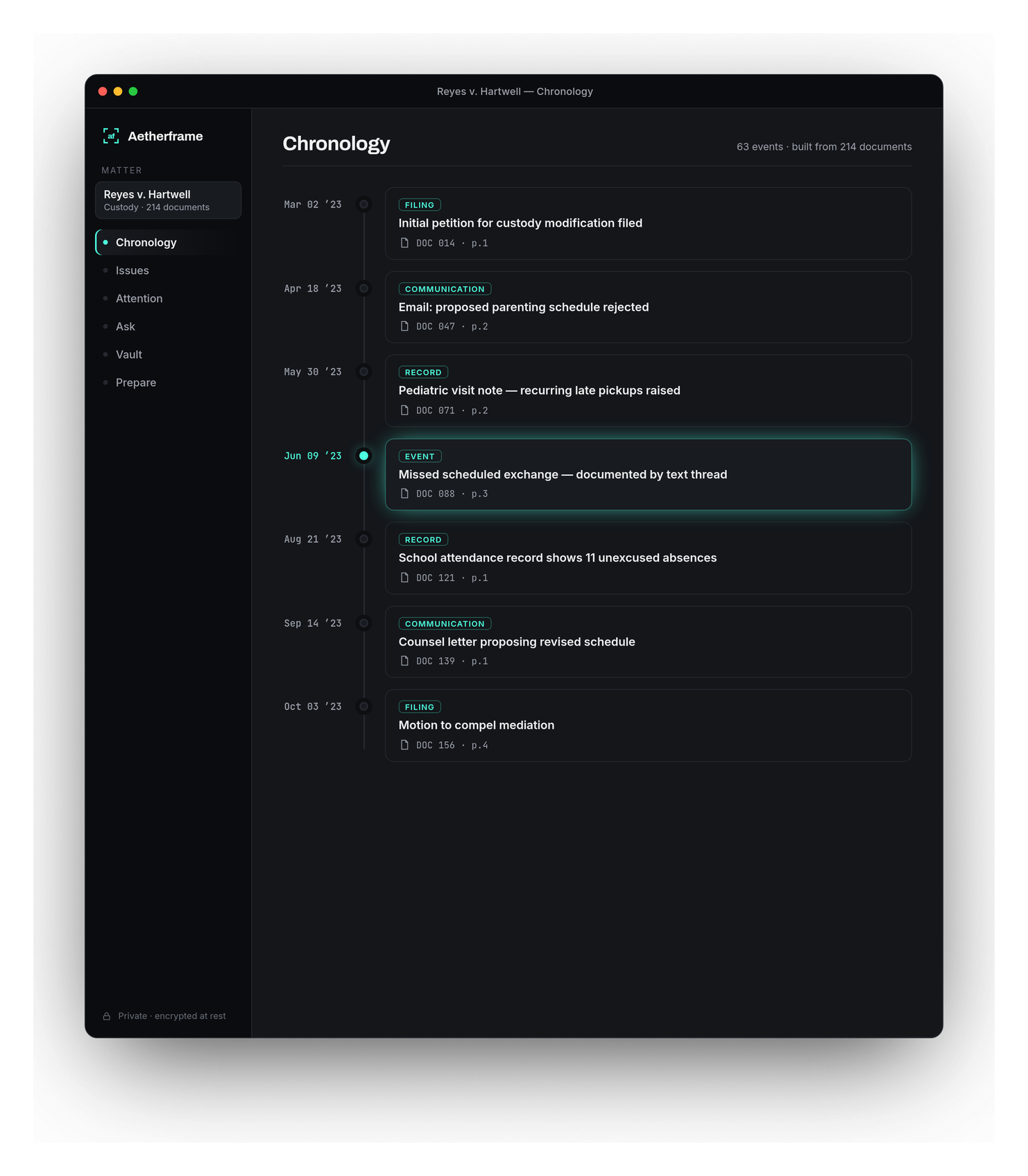1028x1176 pixels.
Task: Select the Oct 03 '23 timeline marker
Action: [363, 707]
